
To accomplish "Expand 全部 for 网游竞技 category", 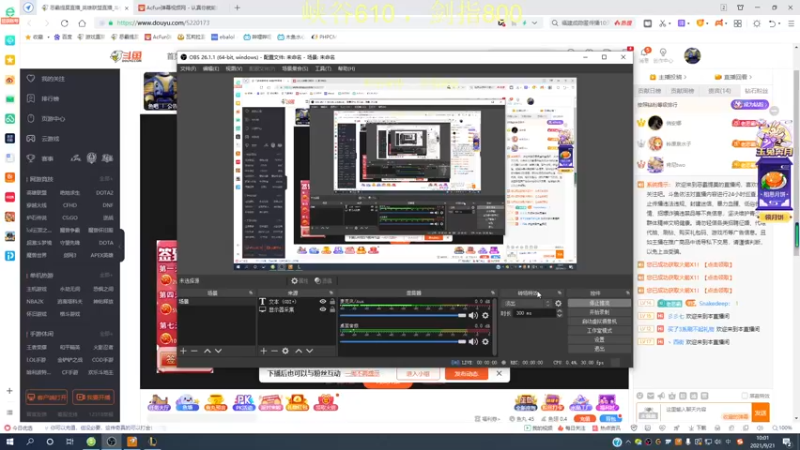I will coord(106,179).
